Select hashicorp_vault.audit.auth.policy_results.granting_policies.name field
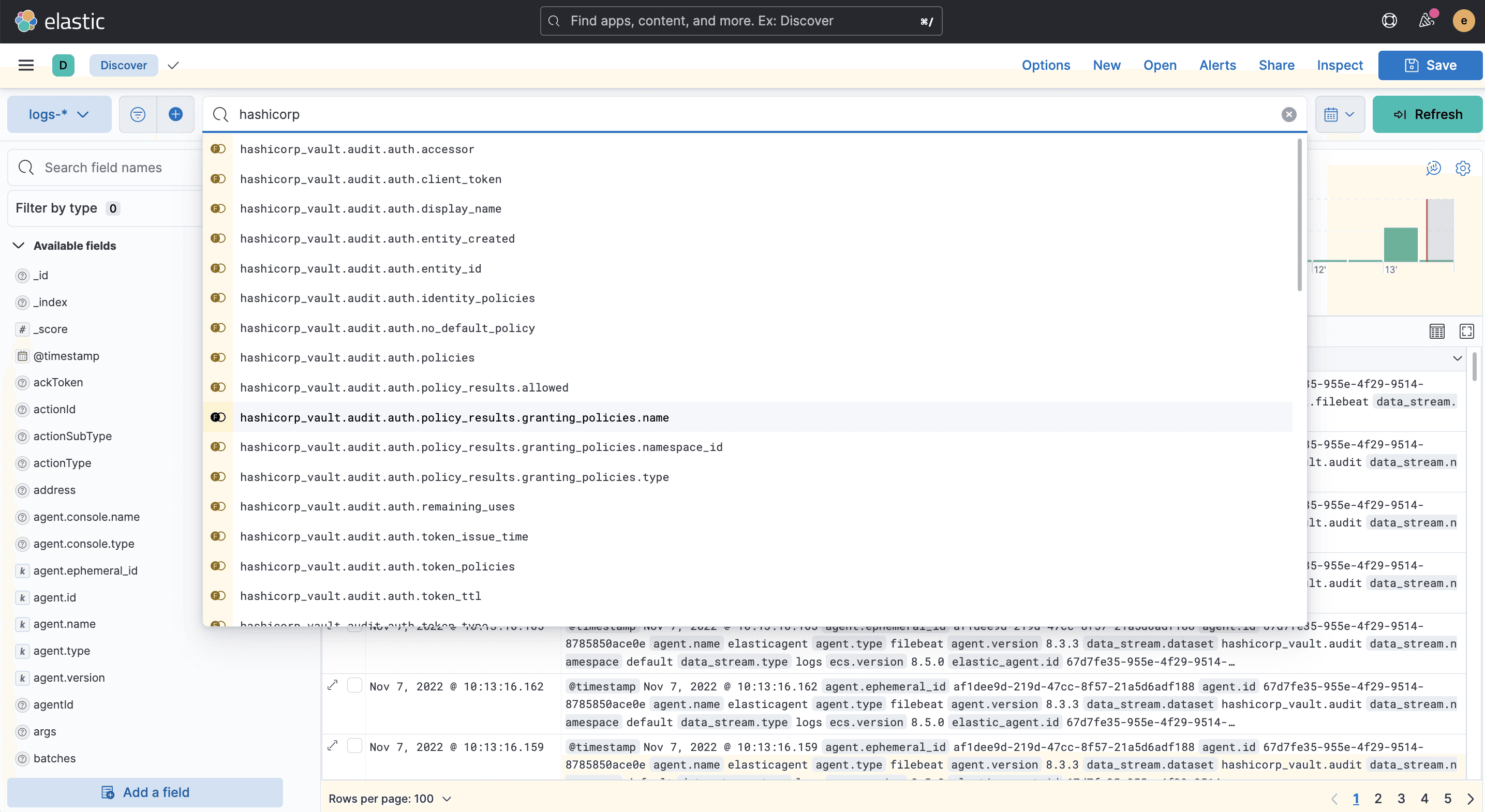The width and height of the screenshot is (1485, 812). click(x=454, y=417)
